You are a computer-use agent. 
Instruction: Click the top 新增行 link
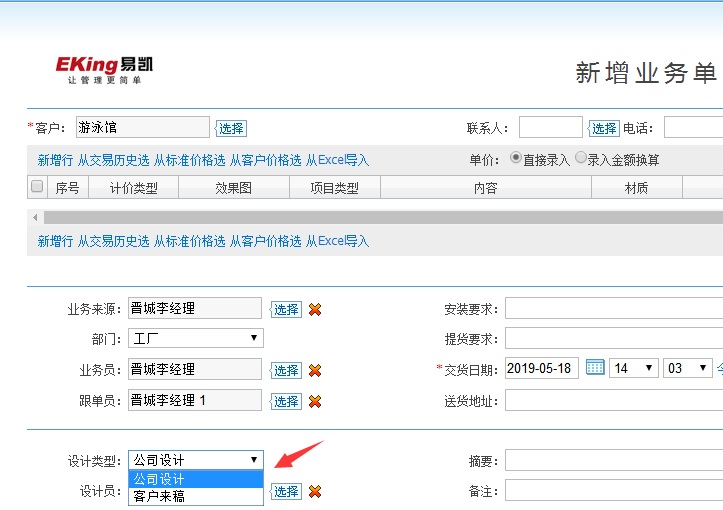pyautogui.click(x=55, y=160)
